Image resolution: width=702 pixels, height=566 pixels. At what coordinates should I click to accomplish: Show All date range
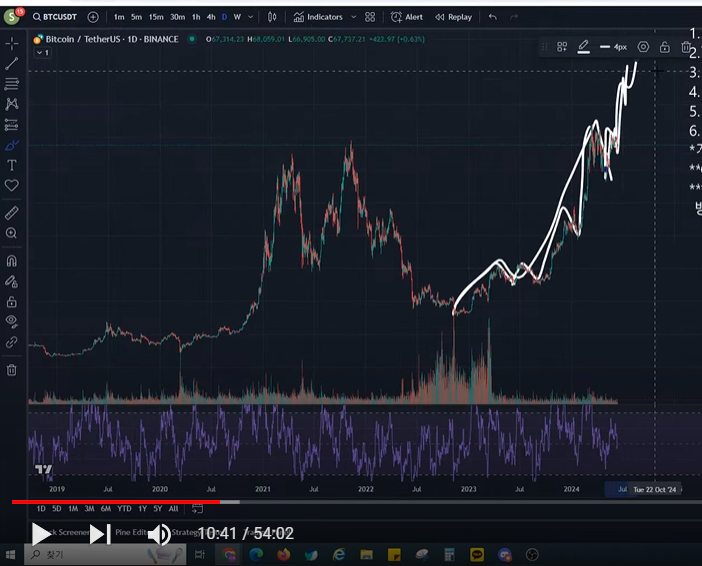coord(174,508)
